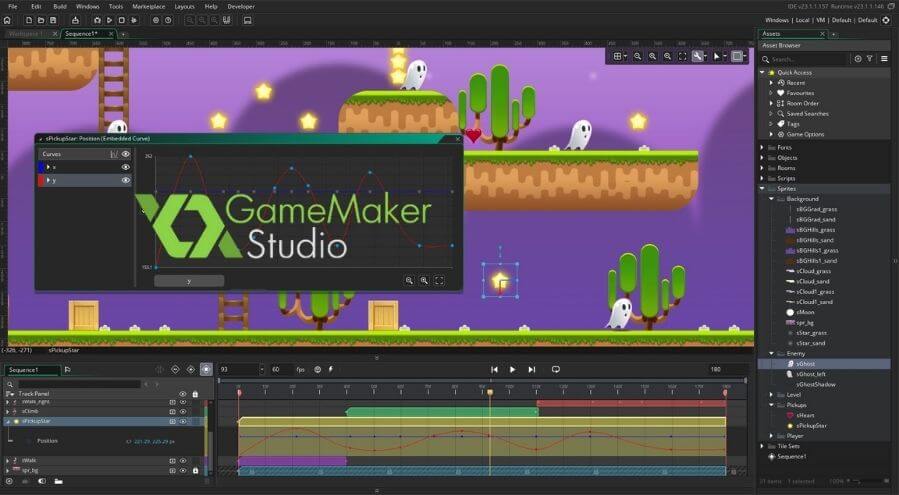Image resolution: width=899 pixels, height=495 pixels.
Task: Click the Save project icon in the toolbar
Action: pos(54,20)
